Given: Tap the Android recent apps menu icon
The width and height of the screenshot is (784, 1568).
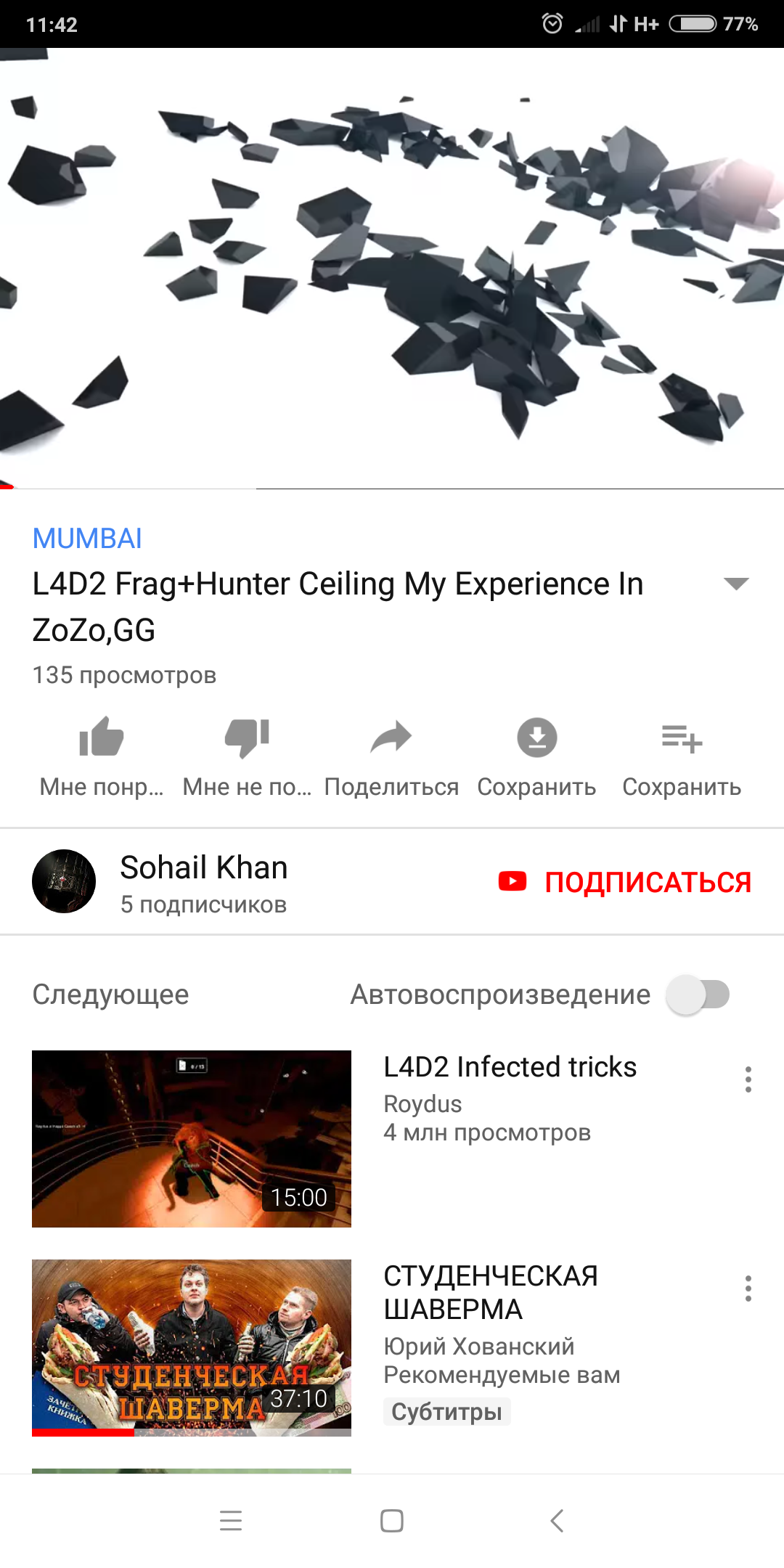Looking at the screenshot, I should (x=231, y=1521).
